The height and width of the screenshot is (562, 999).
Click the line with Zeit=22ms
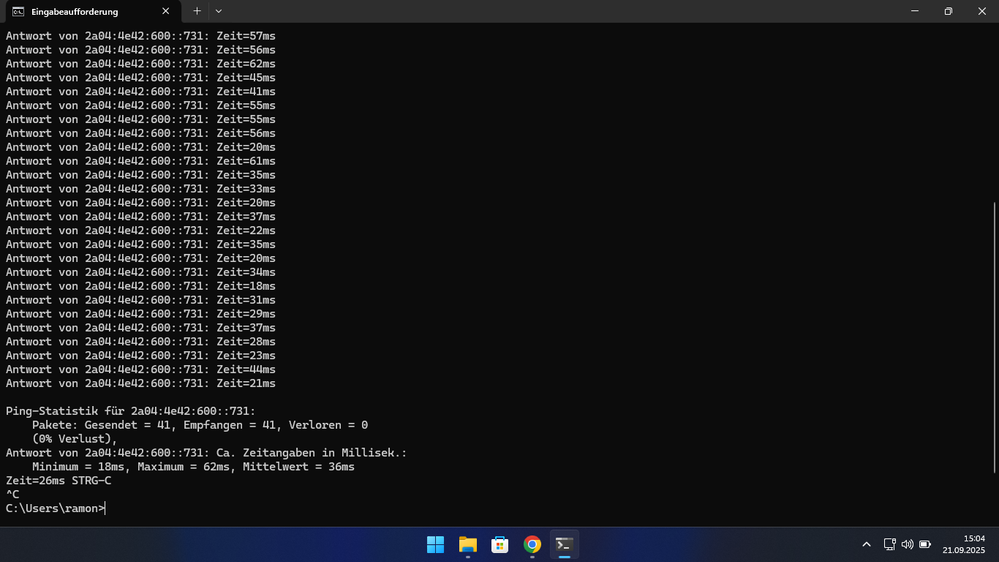coord(141,231)
